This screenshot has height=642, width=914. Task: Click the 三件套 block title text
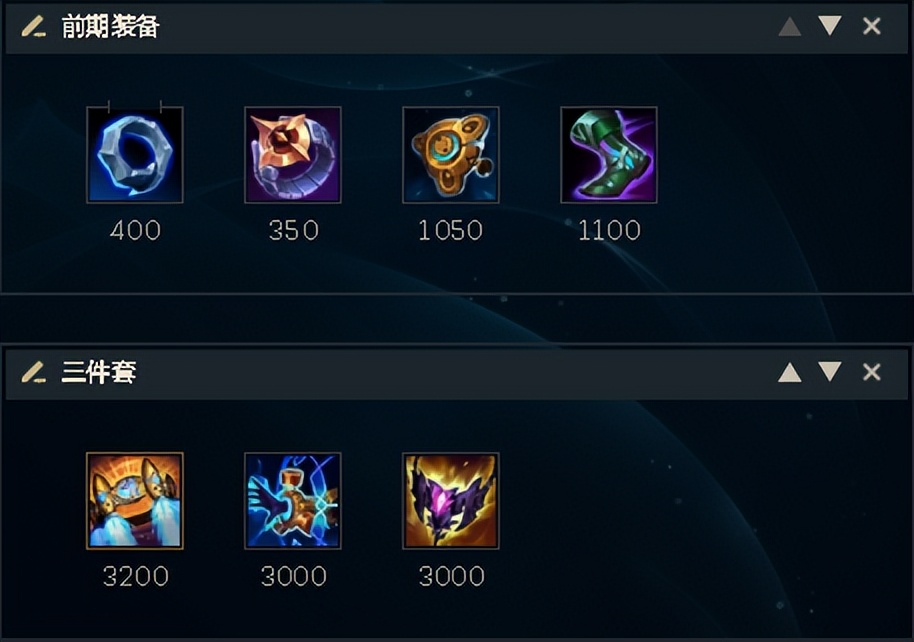pos(99,372)
